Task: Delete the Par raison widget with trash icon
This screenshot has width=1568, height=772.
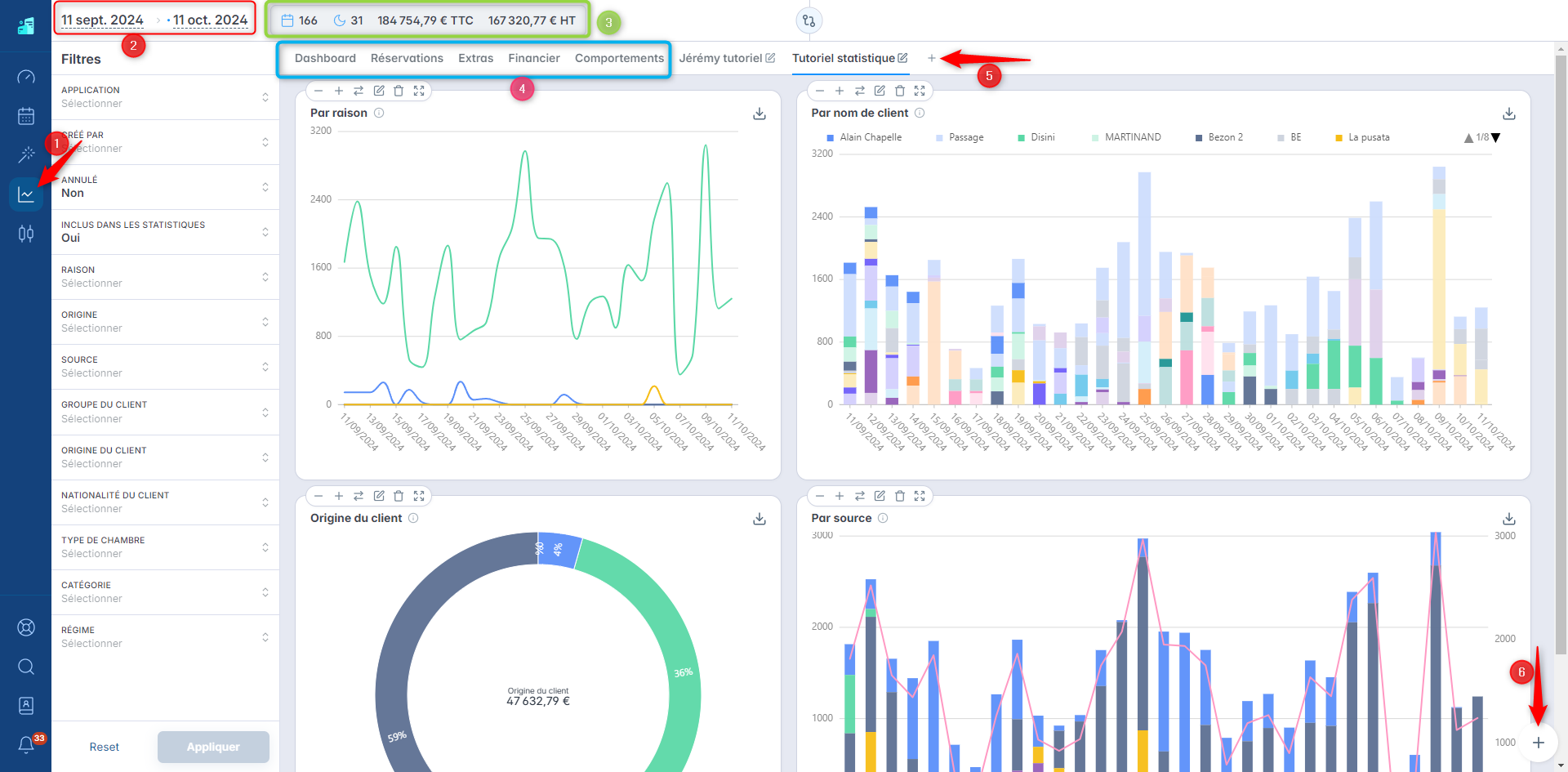Action: click(x=399, y=91)
